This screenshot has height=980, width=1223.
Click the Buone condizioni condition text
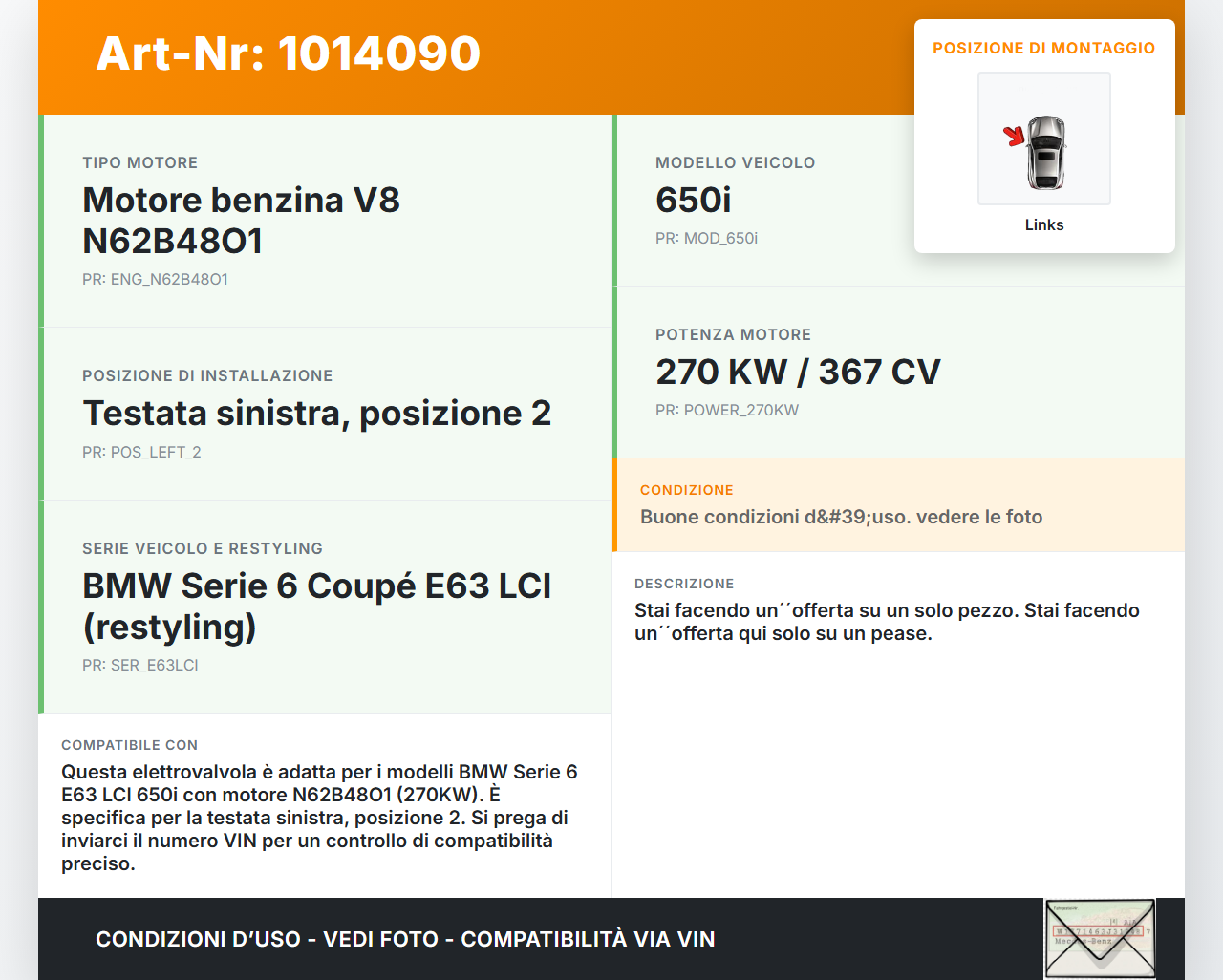coord(842,517)
